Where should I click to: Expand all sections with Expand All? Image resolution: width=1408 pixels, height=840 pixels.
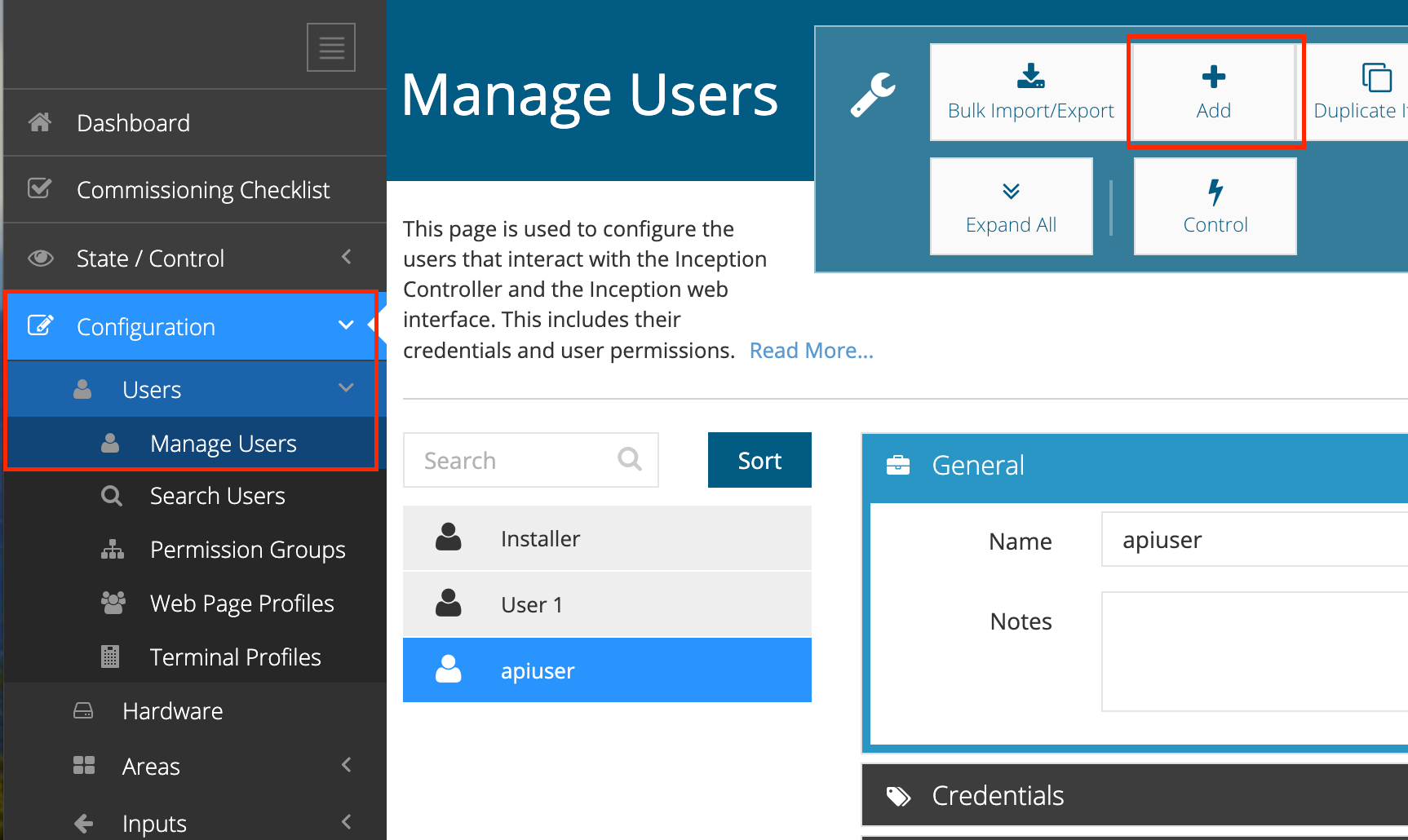click(x=1011, y=206)
